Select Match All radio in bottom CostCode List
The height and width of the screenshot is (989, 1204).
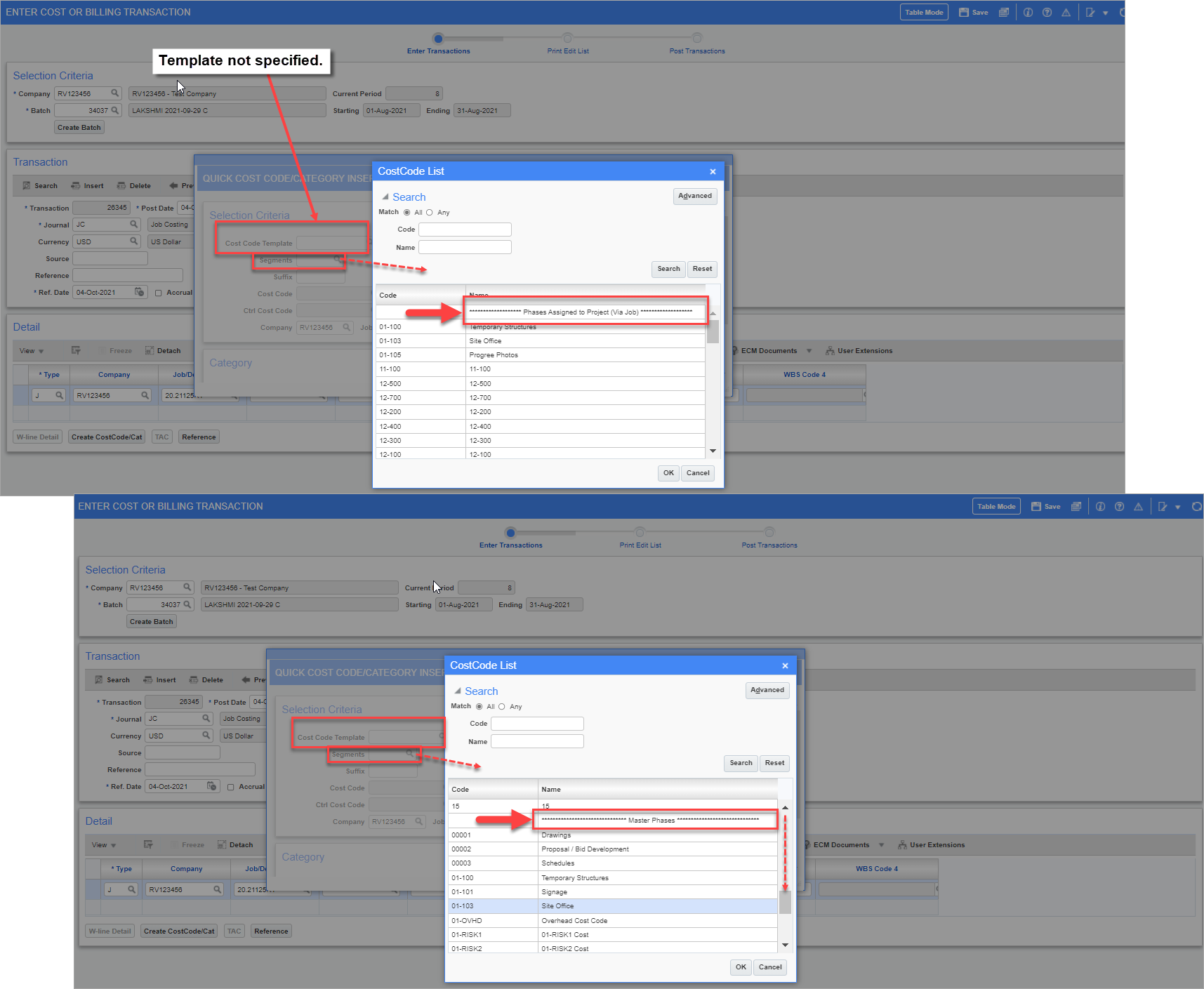(479, 707)
